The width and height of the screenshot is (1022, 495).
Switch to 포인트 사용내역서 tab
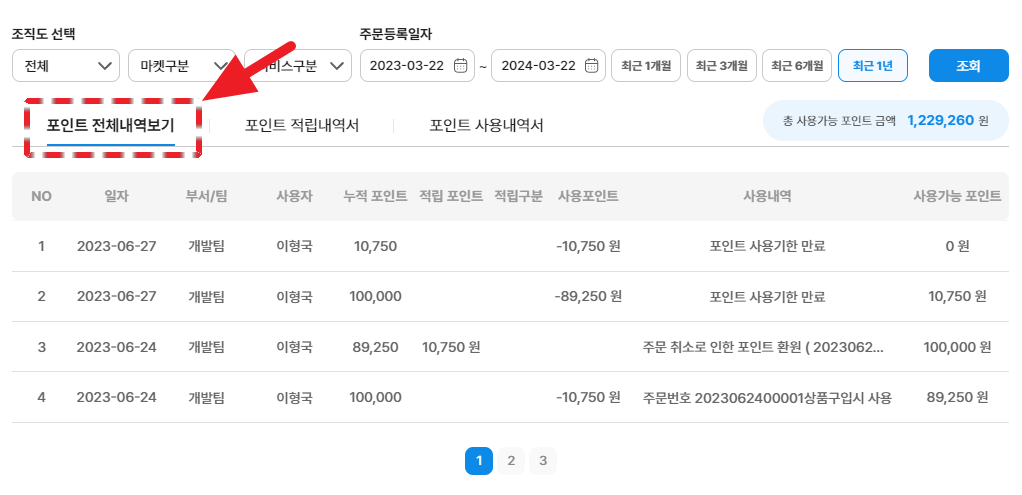point(486,126)
